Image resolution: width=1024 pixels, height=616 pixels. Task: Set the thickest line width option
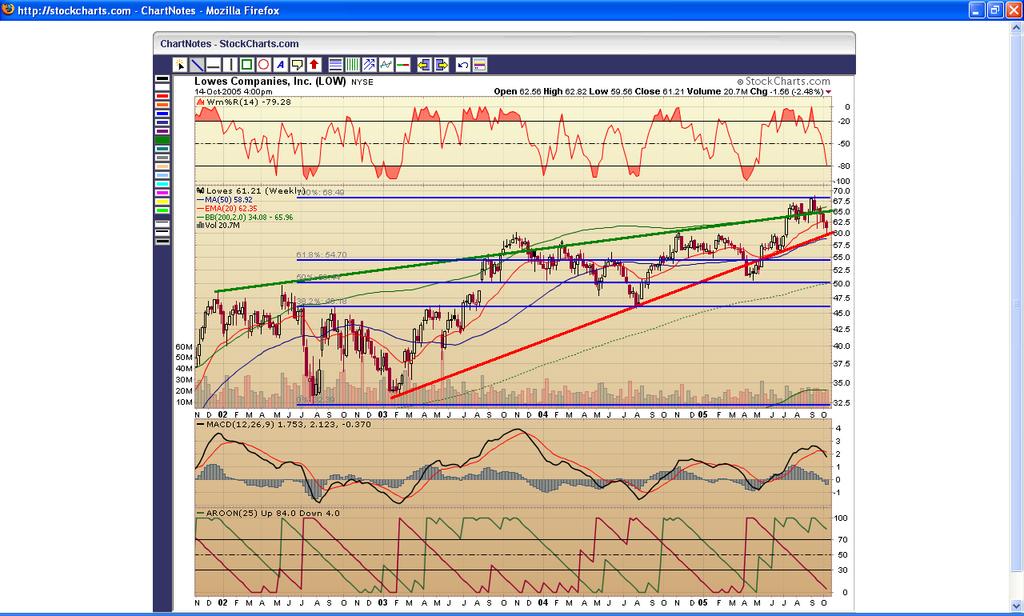click(x=162, y=242)
